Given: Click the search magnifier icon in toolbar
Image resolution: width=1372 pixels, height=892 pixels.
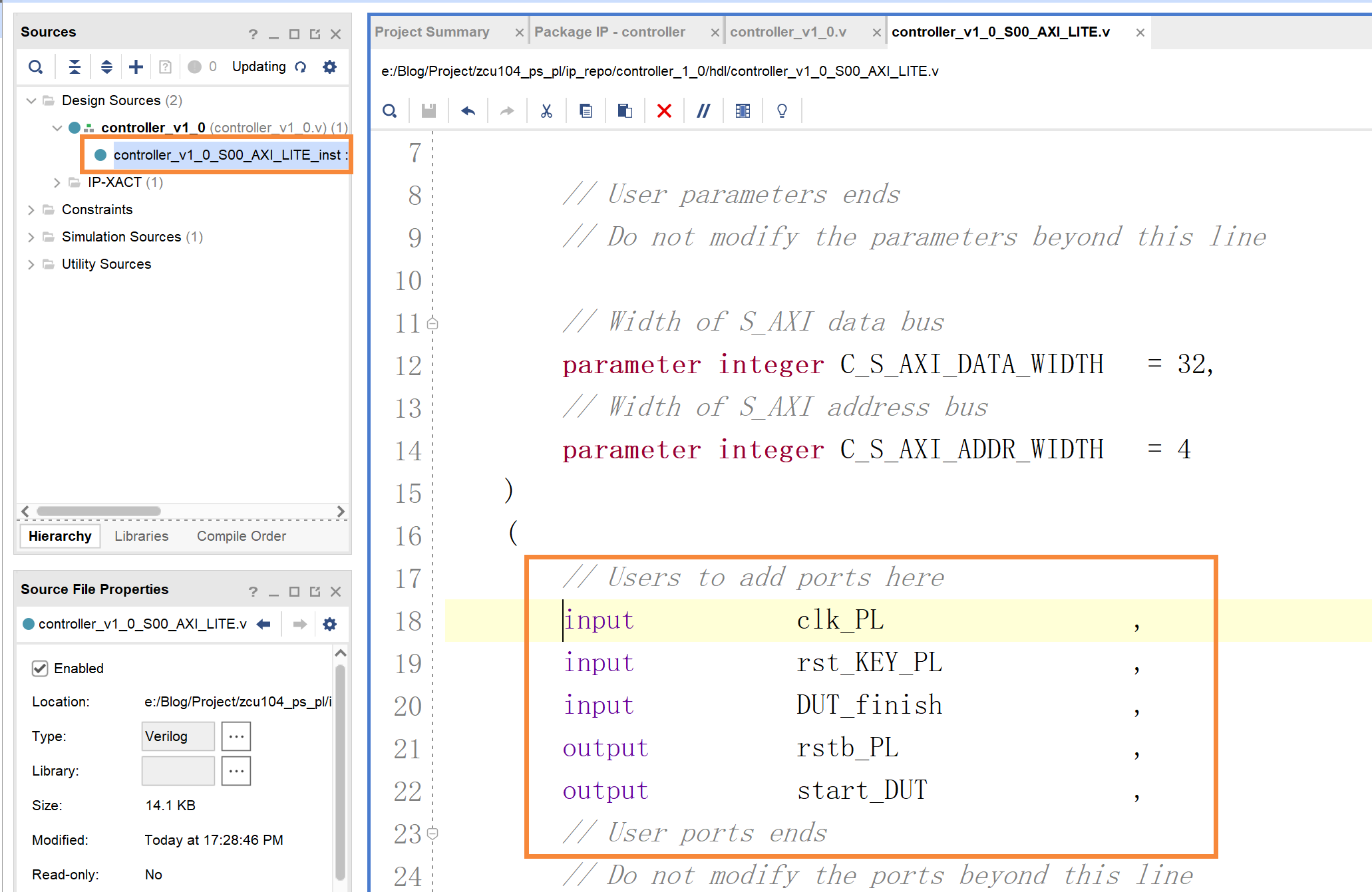Looking at the screenshot, I should click(392, 111).
